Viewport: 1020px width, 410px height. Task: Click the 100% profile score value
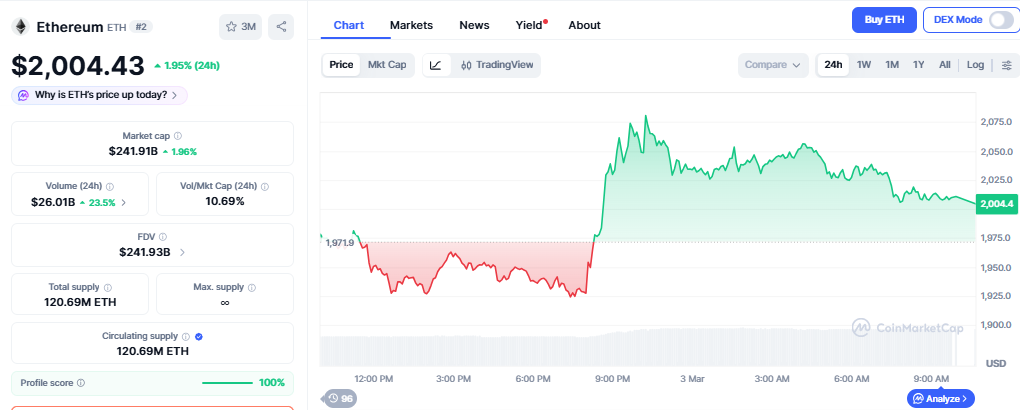click(273, 383)
